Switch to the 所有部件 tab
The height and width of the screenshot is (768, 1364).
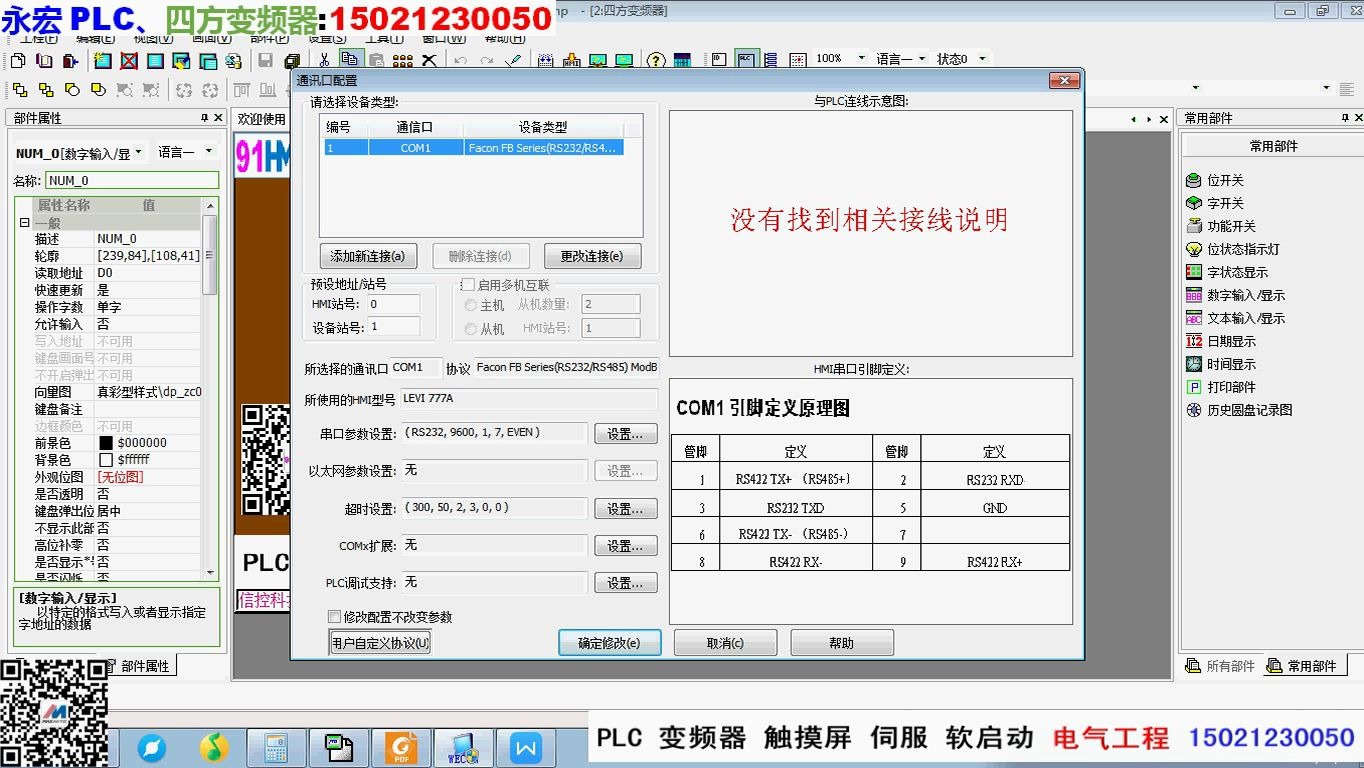(x=1220, y=665)
